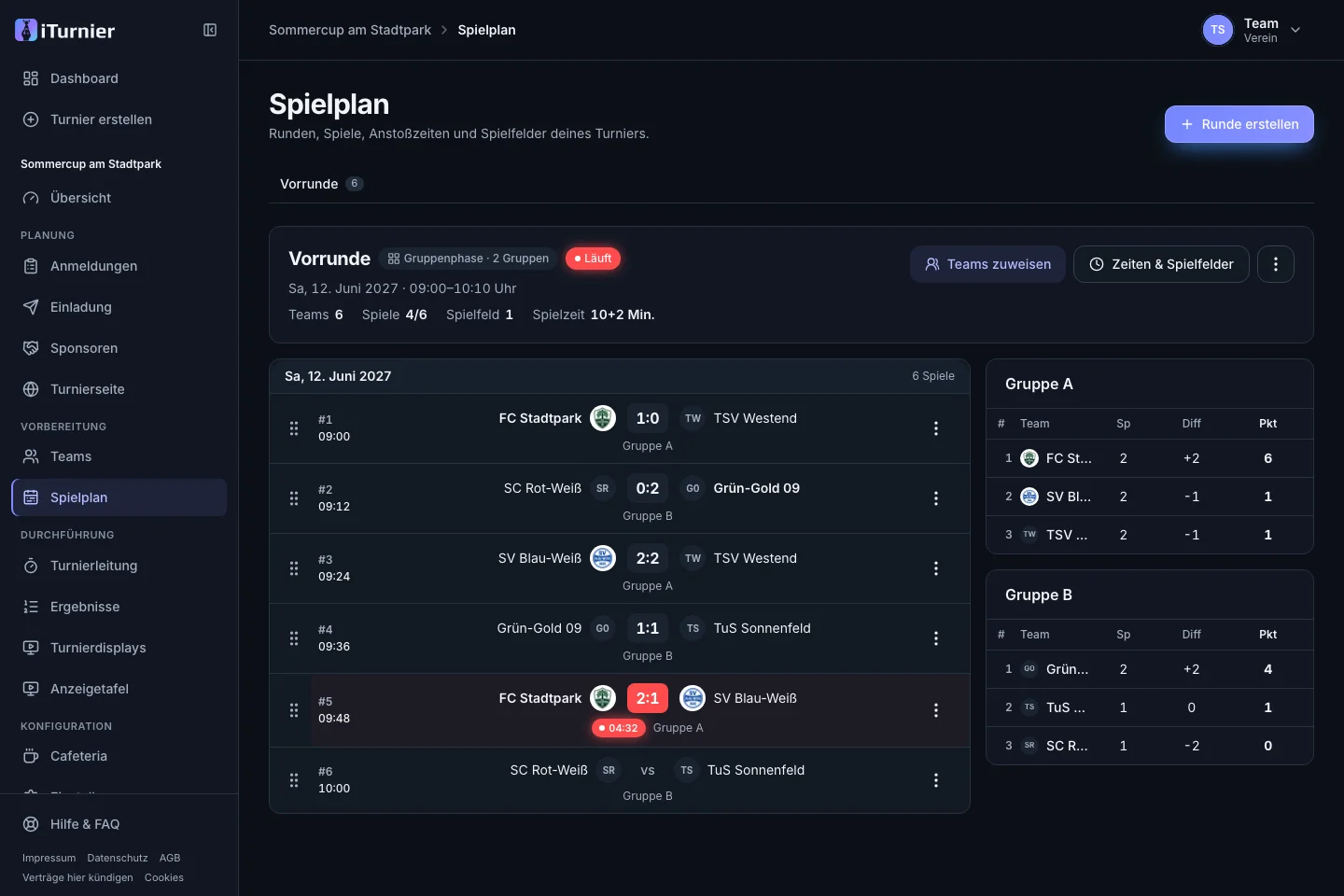
Task: Open Cafeteria in the sidebar
Action: [x=119, y=756]
